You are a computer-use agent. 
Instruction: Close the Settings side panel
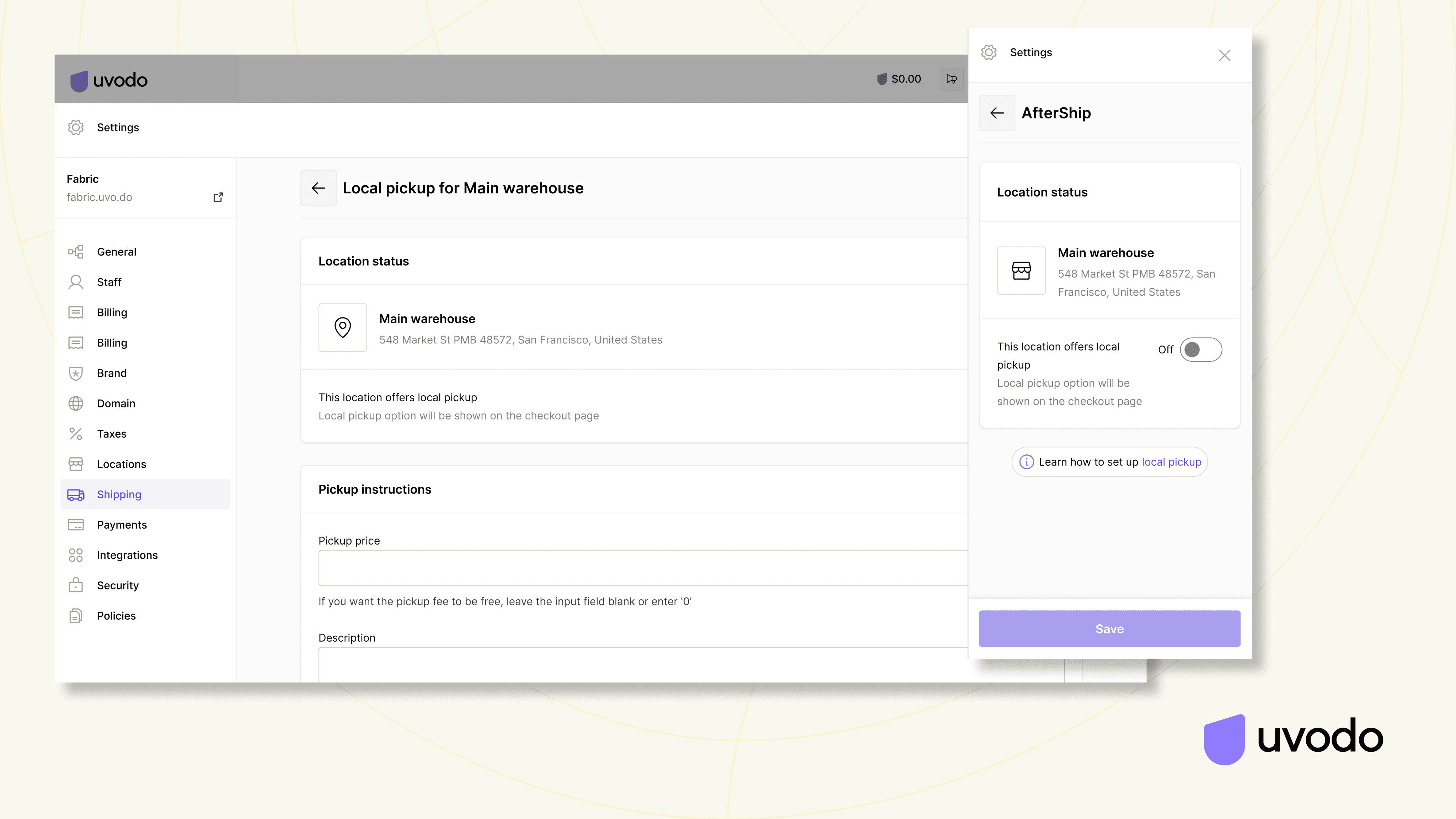tap(1224, 55)
